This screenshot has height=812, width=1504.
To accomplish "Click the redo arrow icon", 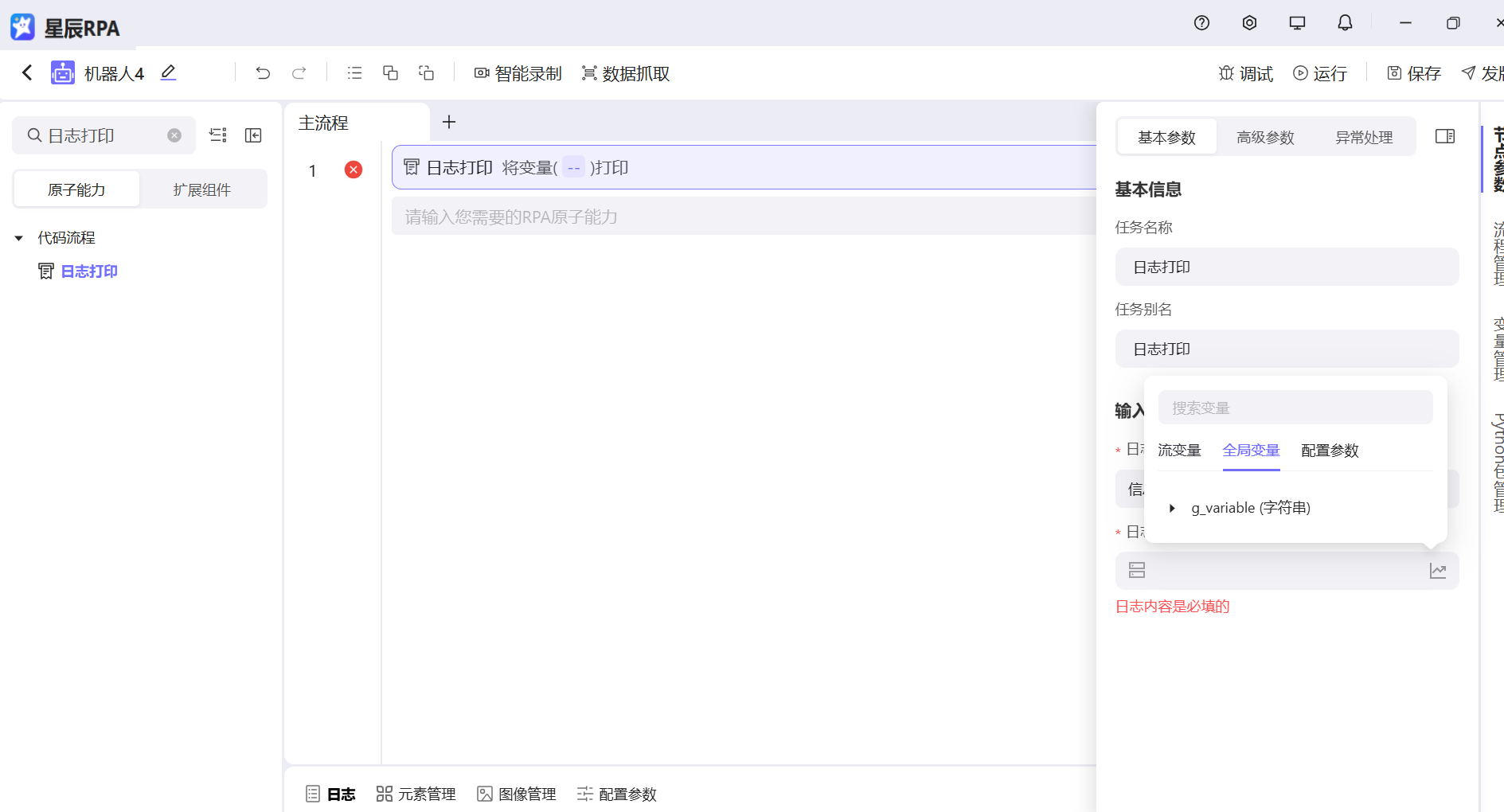I will (x=299, y=73).
